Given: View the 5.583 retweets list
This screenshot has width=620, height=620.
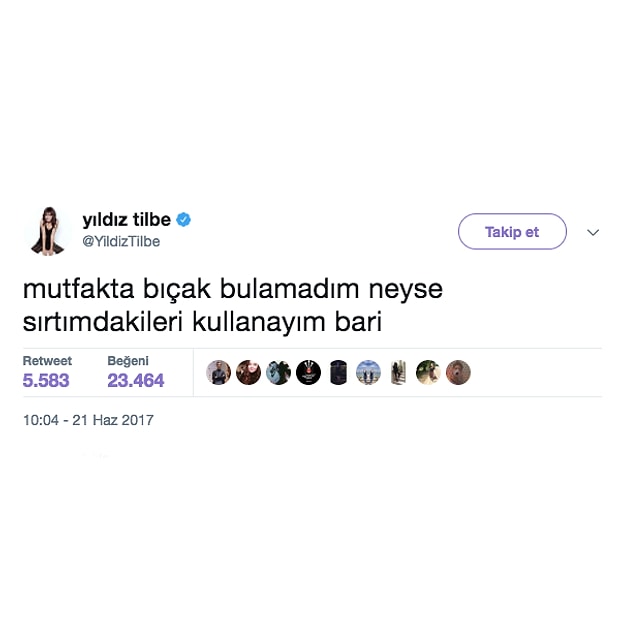Looking at the screenshot, I should (46, 380).
